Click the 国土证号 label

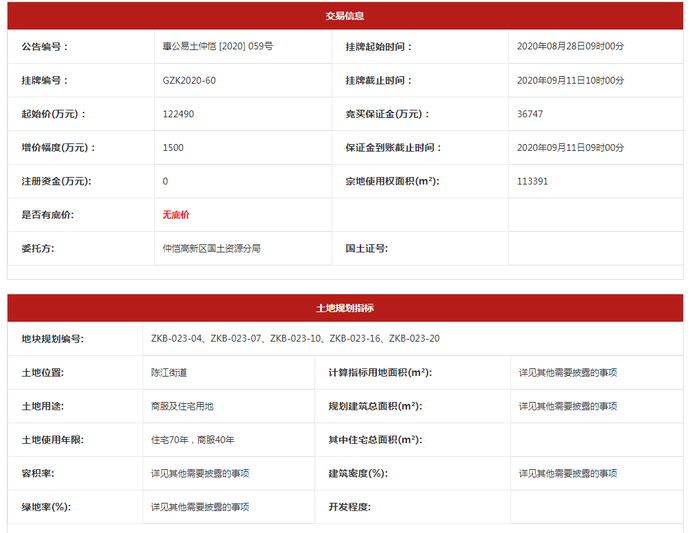(x=366, y=248)
